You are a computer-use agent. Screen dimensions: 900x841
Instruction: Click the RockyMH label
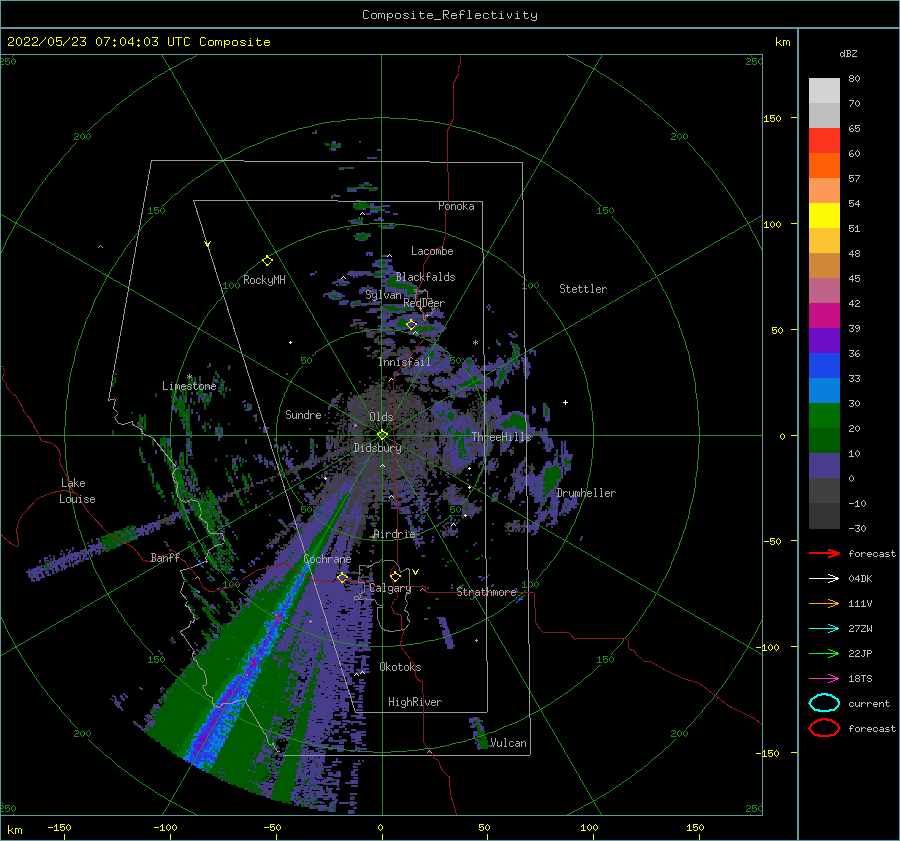[x=264, y=280]
